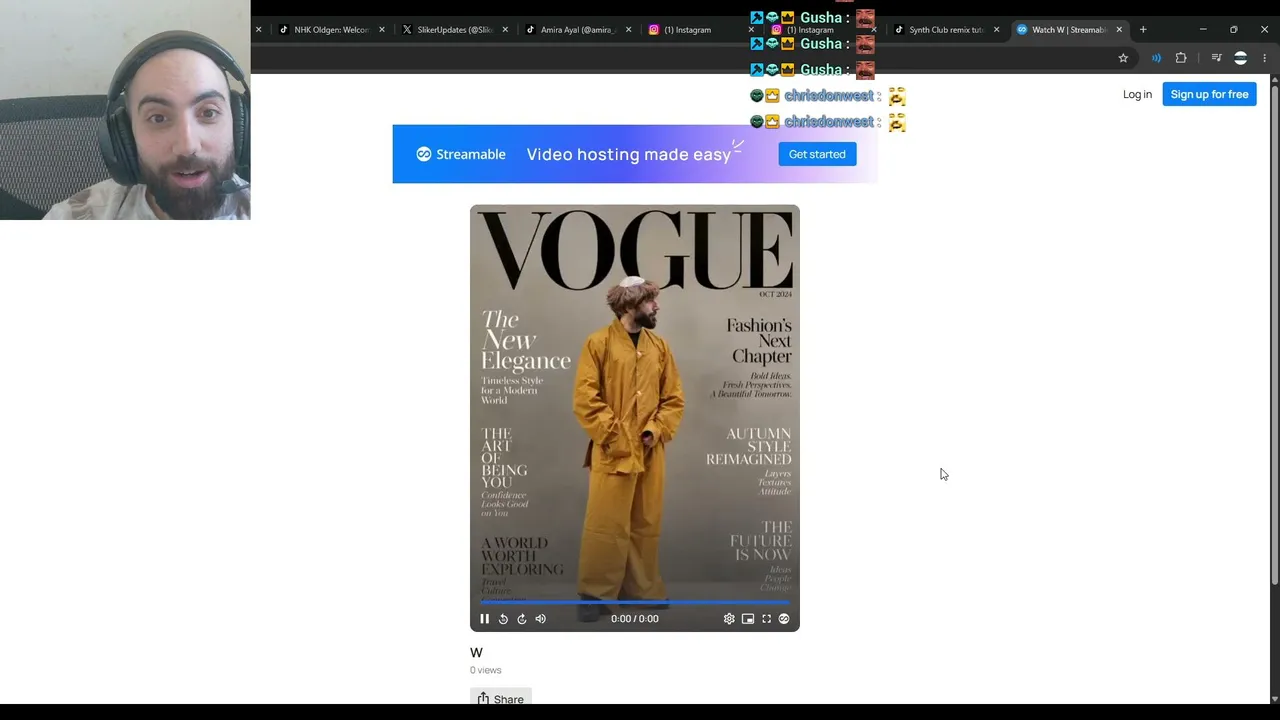The width and height of the screenshot is (1280, 720).
Task: Open the Chrome three-dot menu
Action: point(1264,58)
